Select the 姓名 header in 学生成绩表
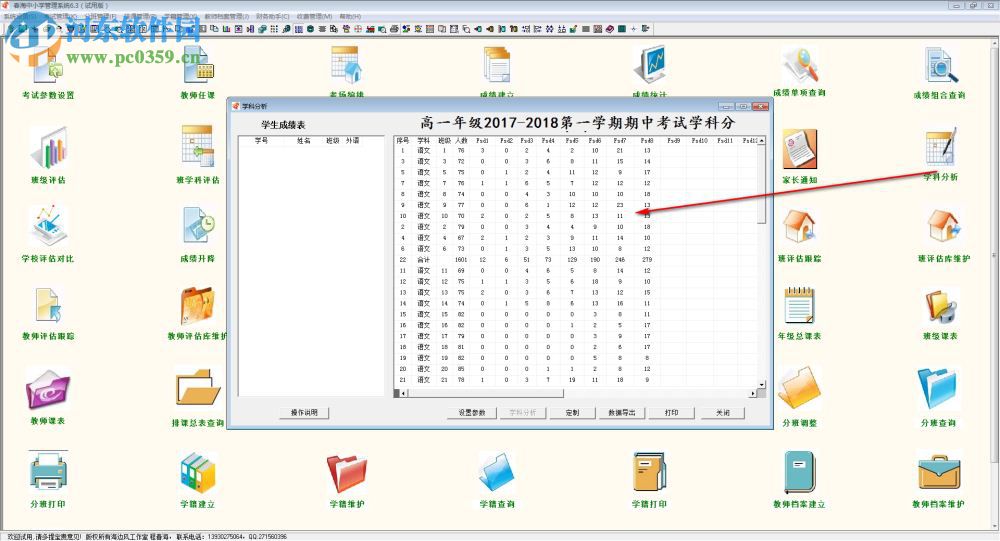 304,140
